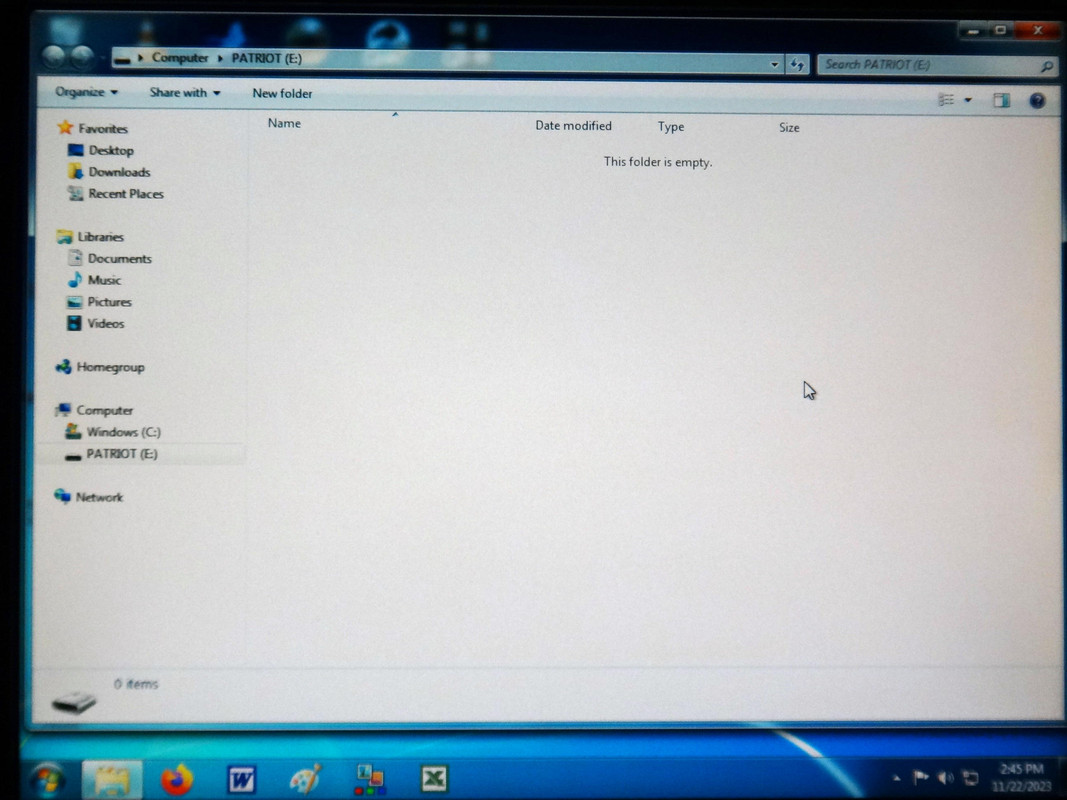Open the Music library
Screen dimensions: 1067x800
point(104,280)
